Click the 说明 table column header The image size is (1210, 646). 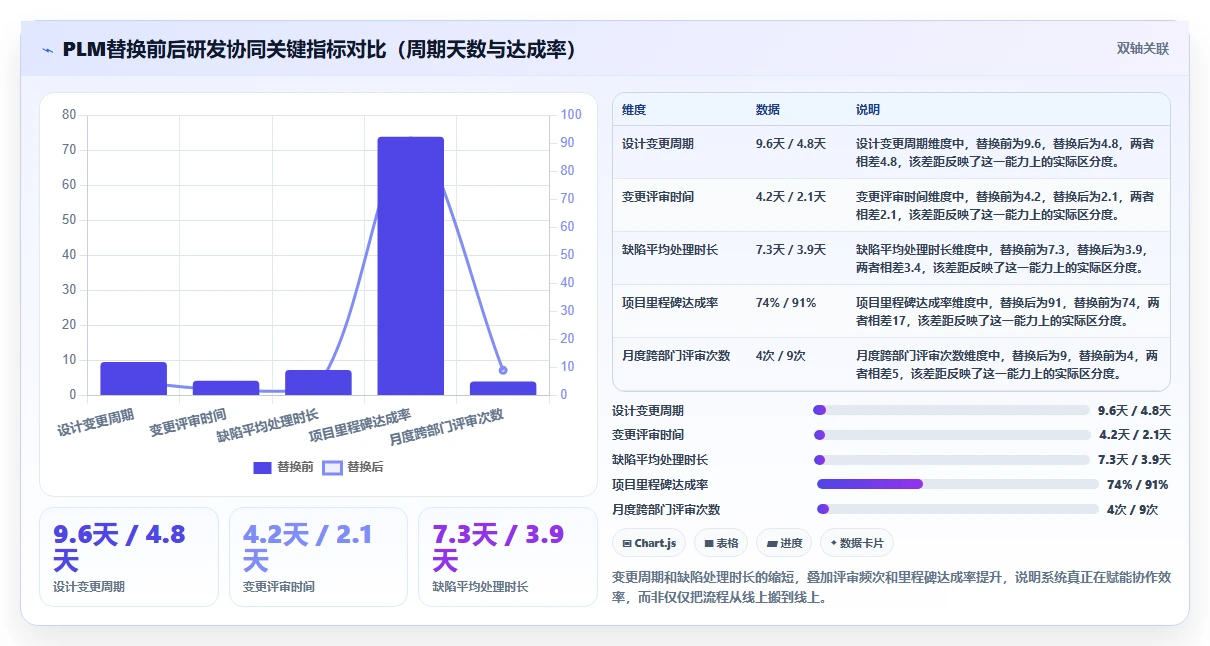click(x=868, y=109)
